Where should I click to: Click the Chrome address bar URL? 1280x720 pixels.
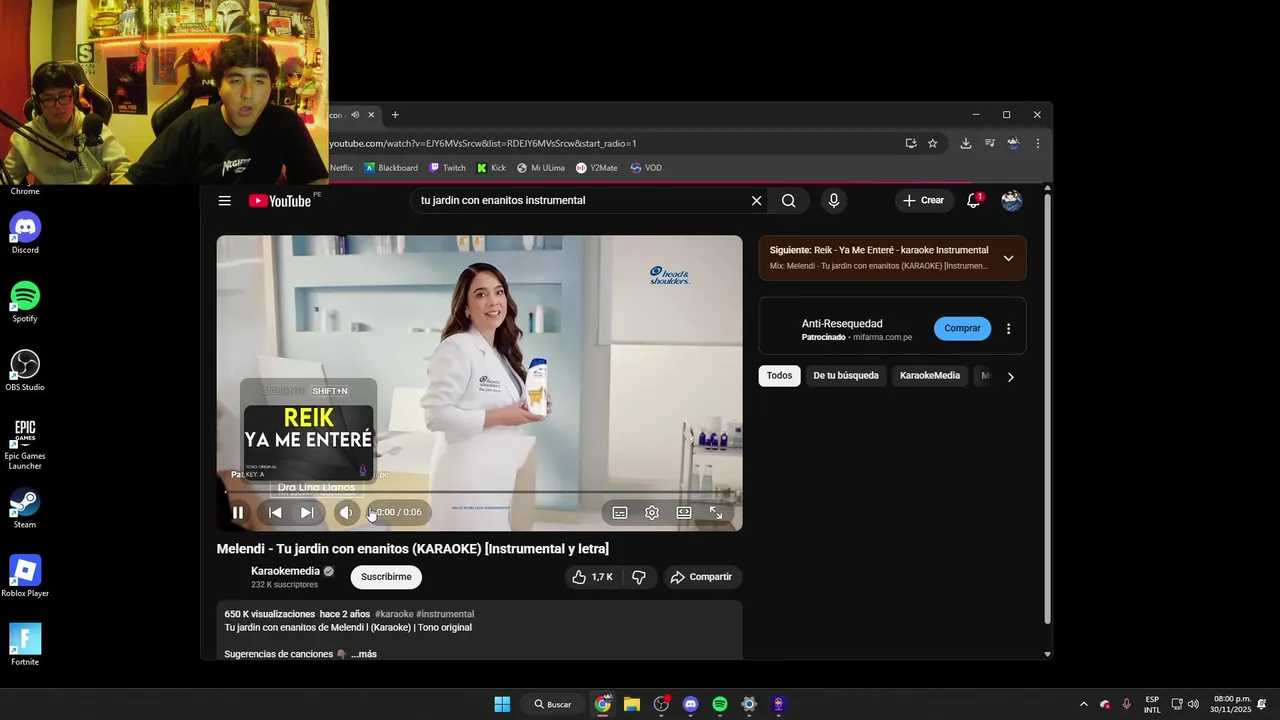(x=483, y=143)
